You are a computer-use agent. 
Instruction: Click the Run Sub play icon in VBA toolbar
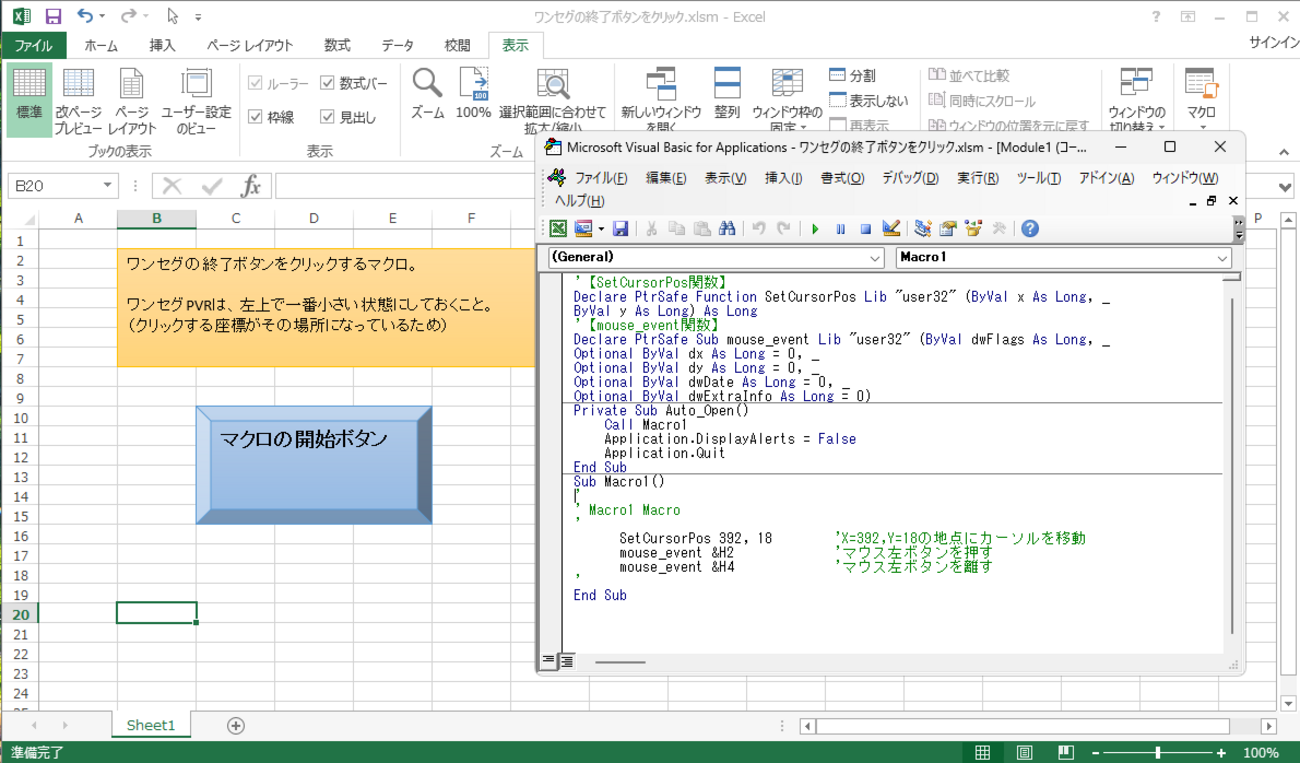click(815, 229)
